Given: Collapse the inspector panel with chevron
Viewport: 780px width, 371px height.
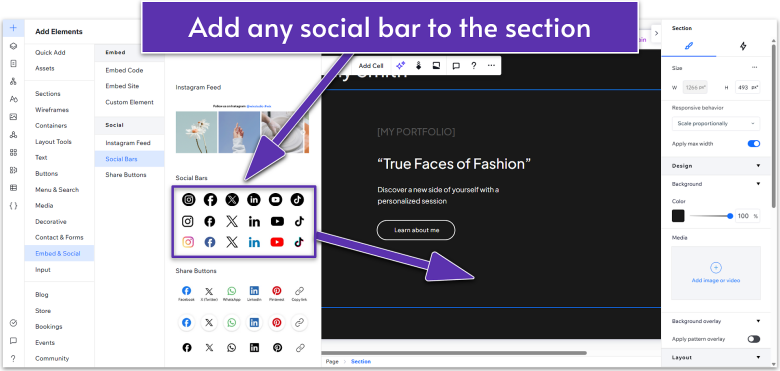Looking at the screenshot, I should pyautogui.click(x=656, y=33).
